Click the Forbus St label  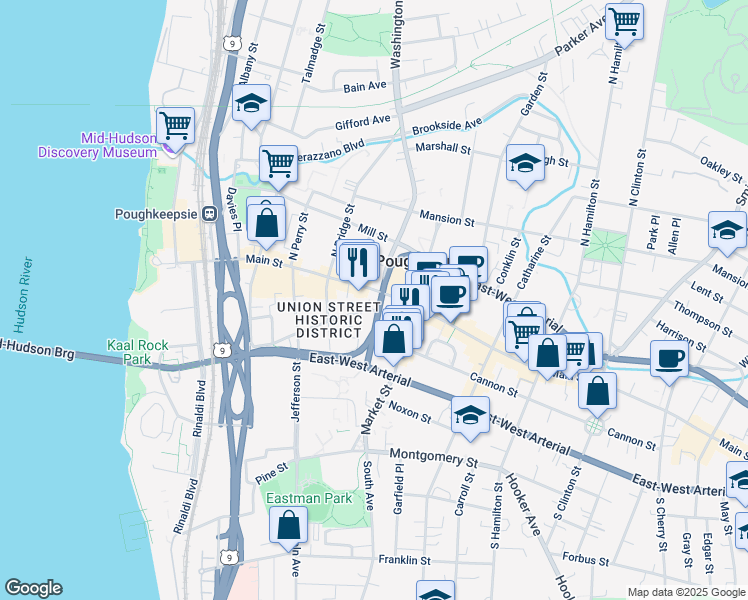click(585, 559)
